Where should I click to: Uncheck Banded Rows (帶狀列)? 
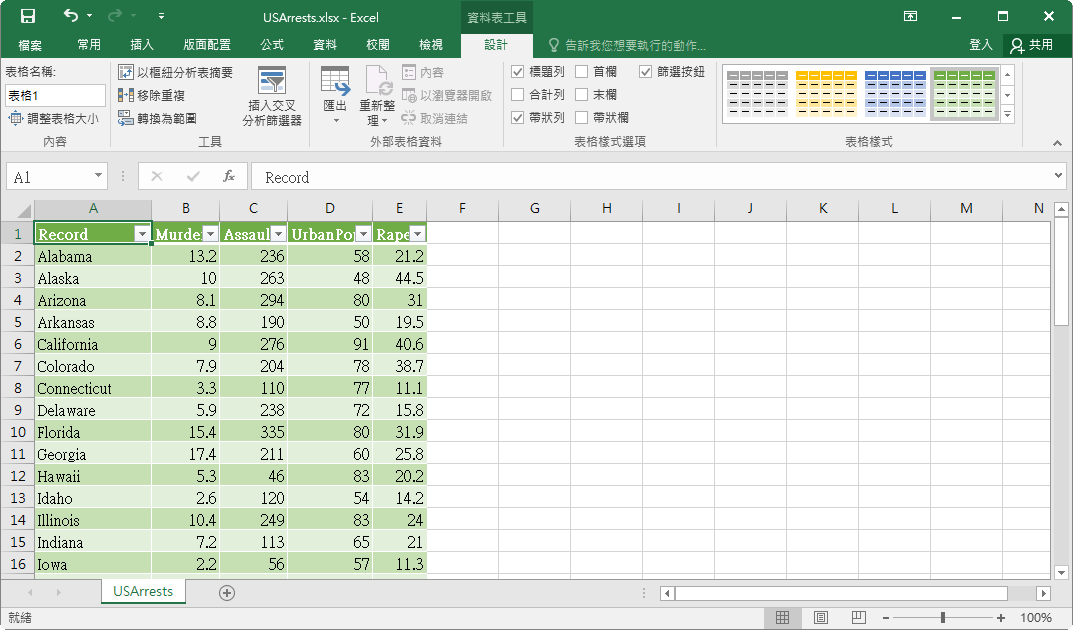pos(518,117)
